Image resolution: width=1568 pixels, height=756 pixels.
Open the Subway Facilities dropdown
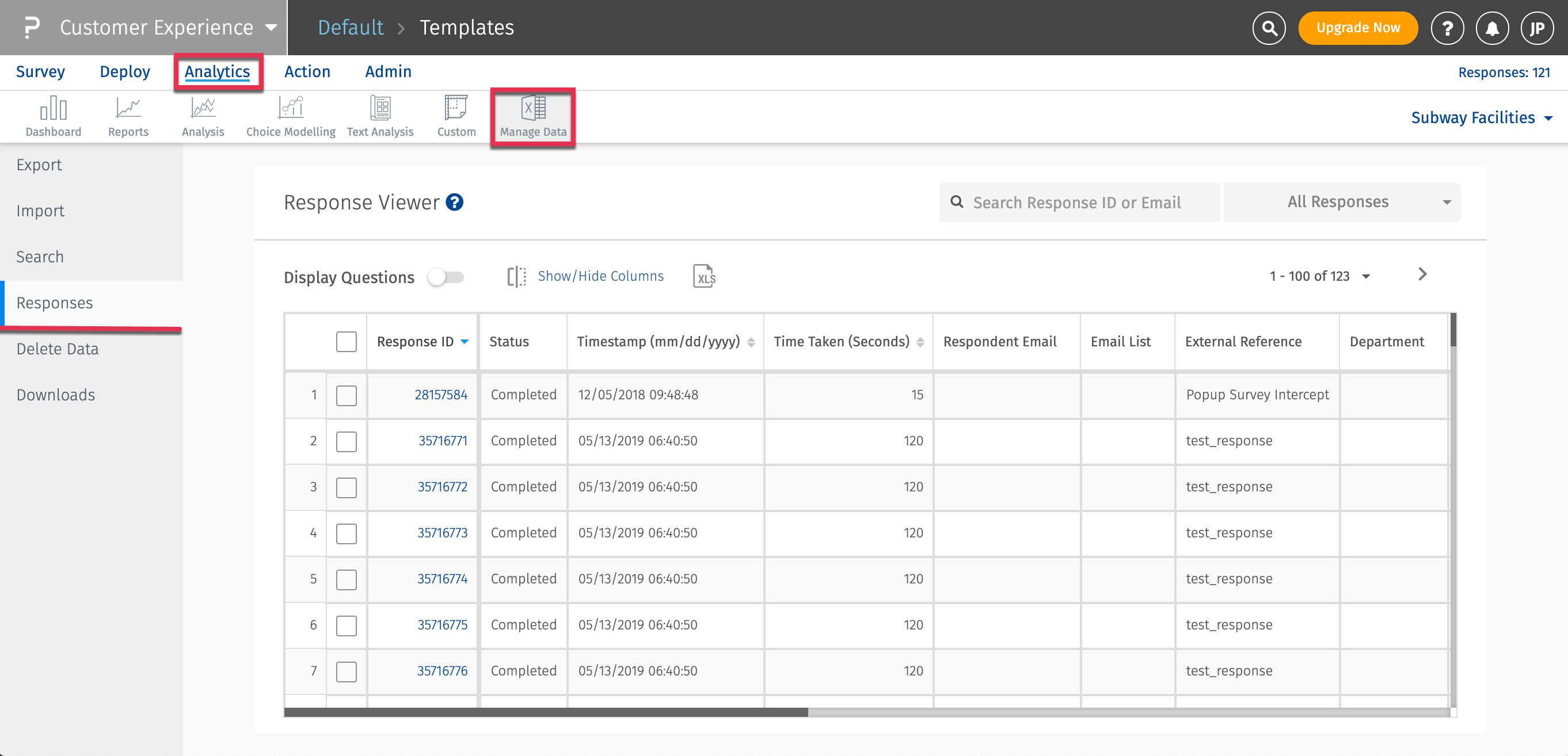1481,117
